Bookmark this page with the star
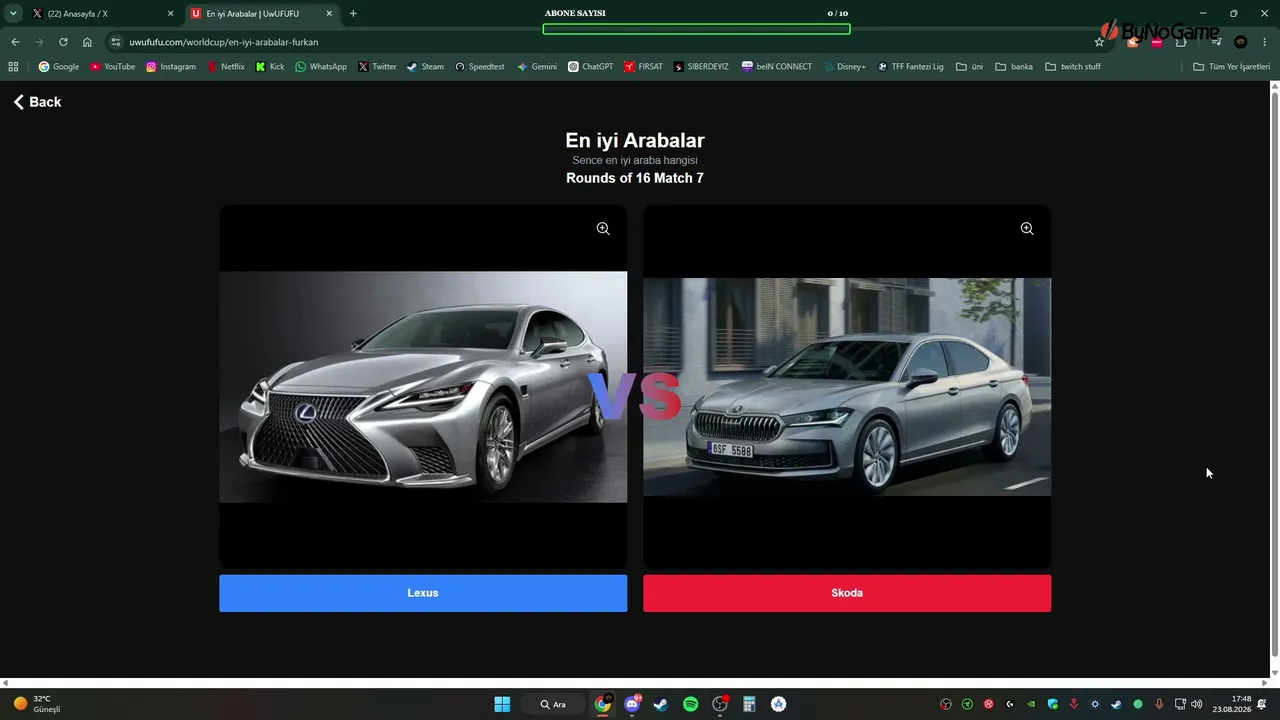Image resolution: width=1280 pixels, height=720 pixels. 1099,42
